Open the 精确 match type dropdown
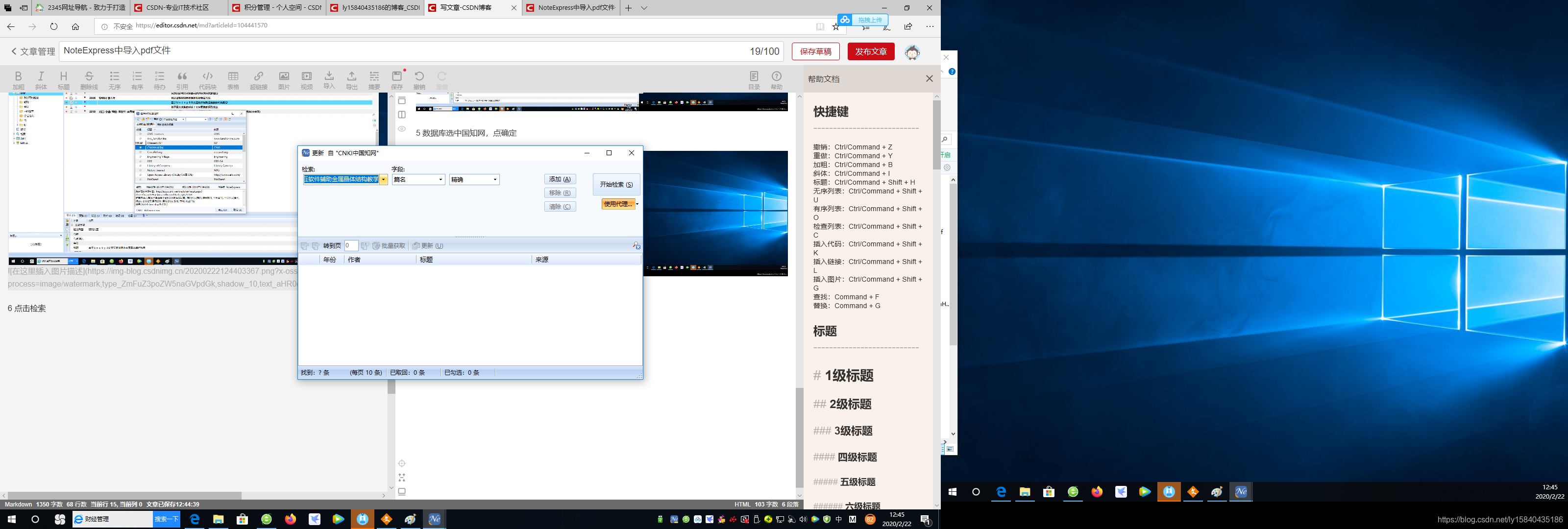Screen dimensions: 1568x529 (x=495, y=180)
